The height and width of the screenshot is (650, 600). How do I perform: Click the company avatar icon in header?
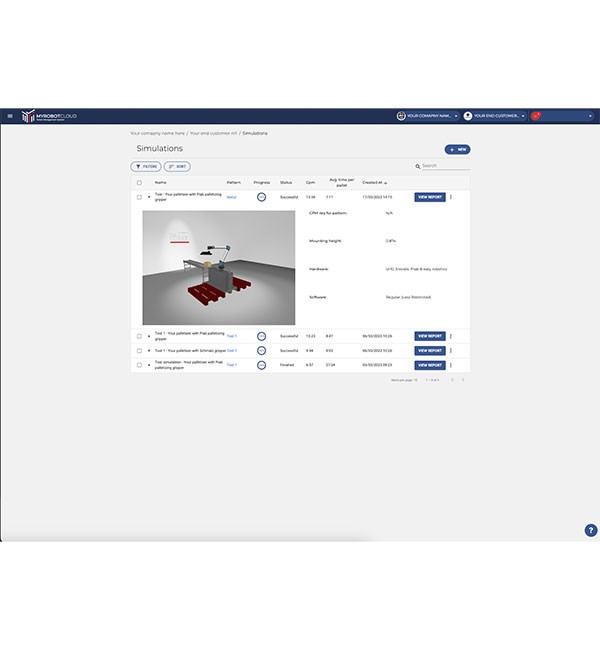point(401,116)
